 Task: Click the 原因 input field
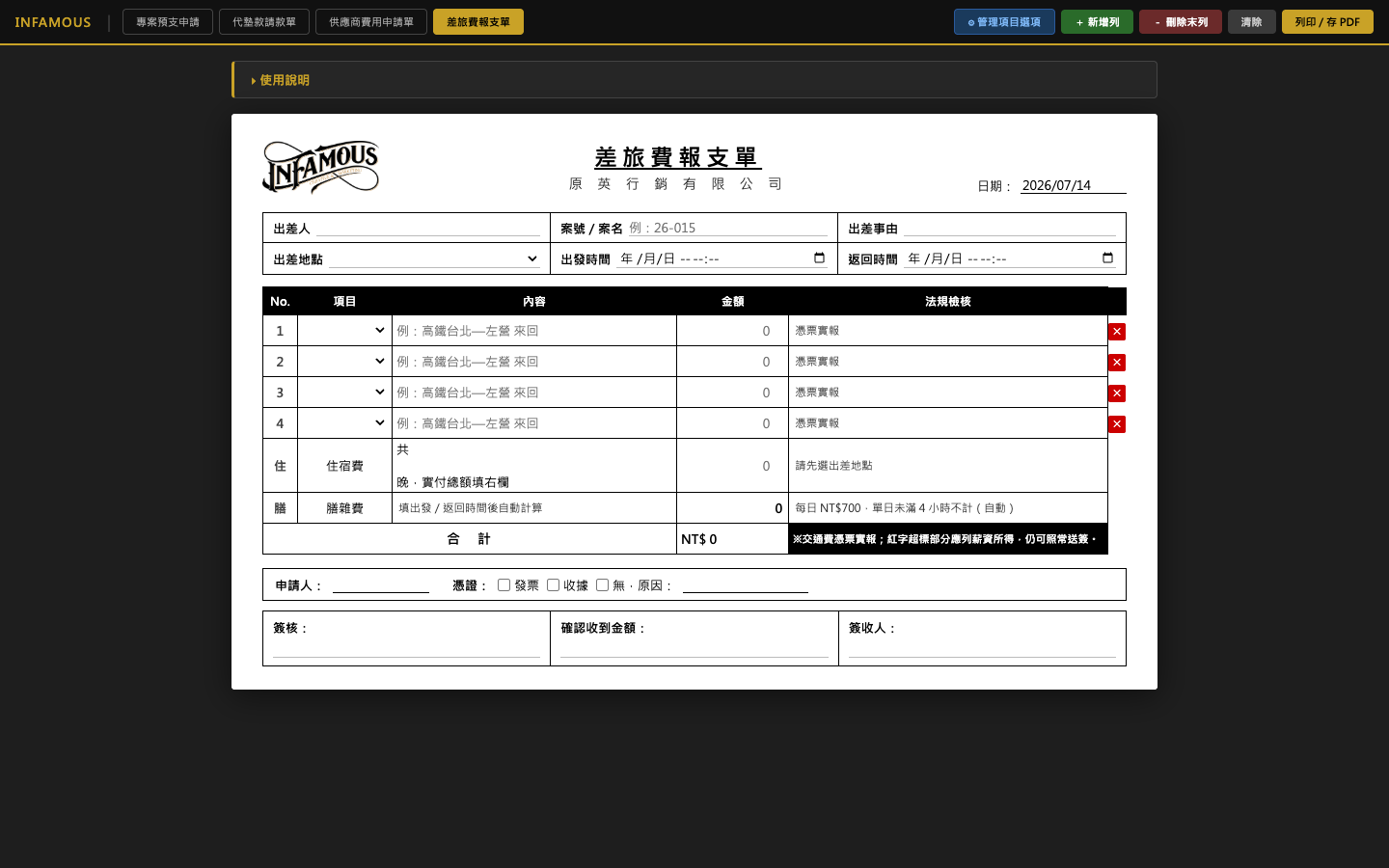point(746,584)
